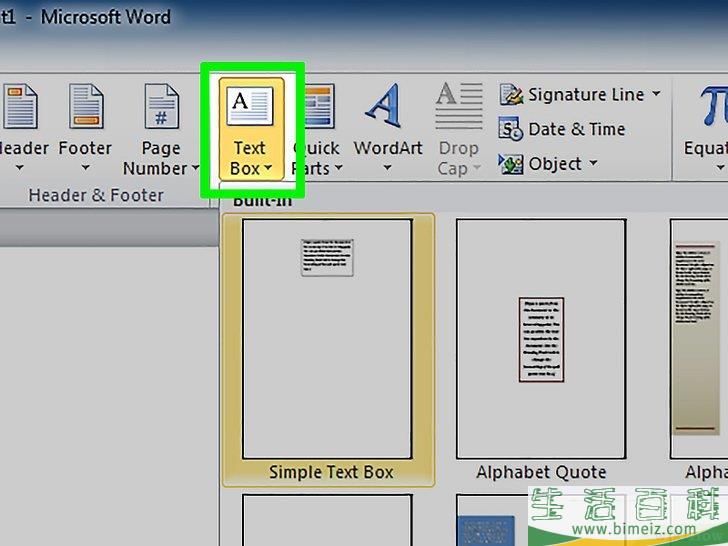
Task: Click the Header & Footer group label
Action: pos(96,195)
